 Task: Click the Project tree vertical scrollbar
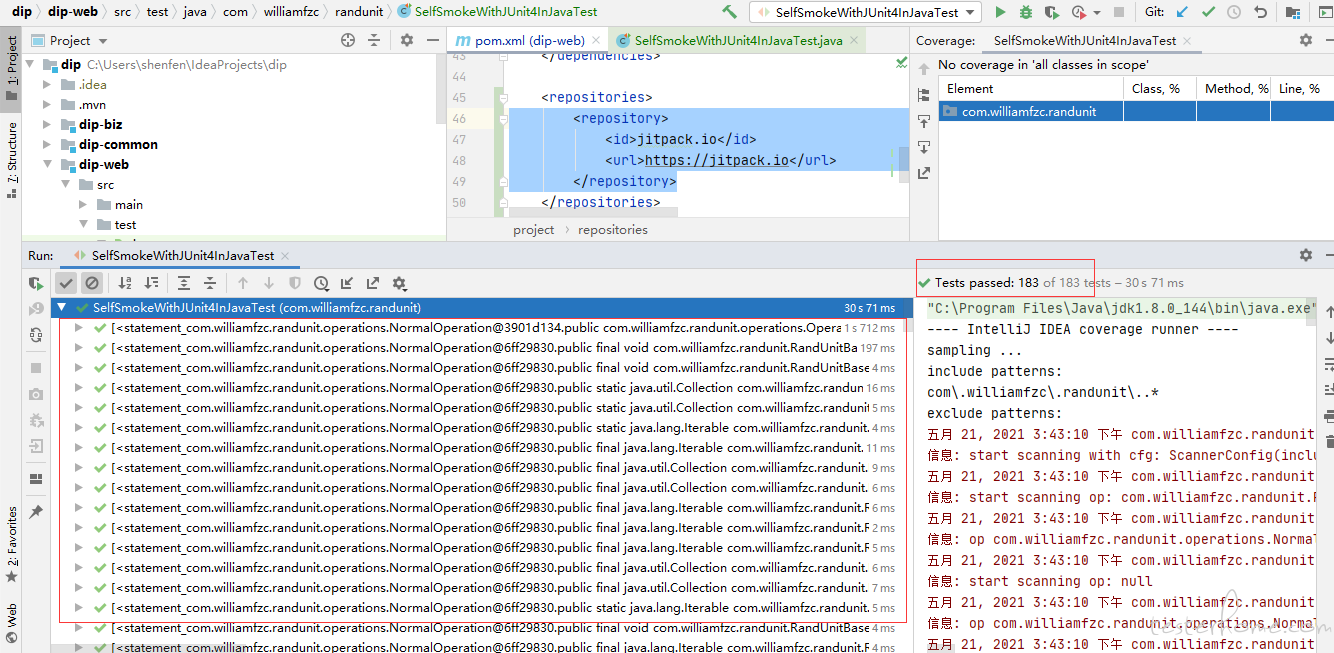pos(441,88)
